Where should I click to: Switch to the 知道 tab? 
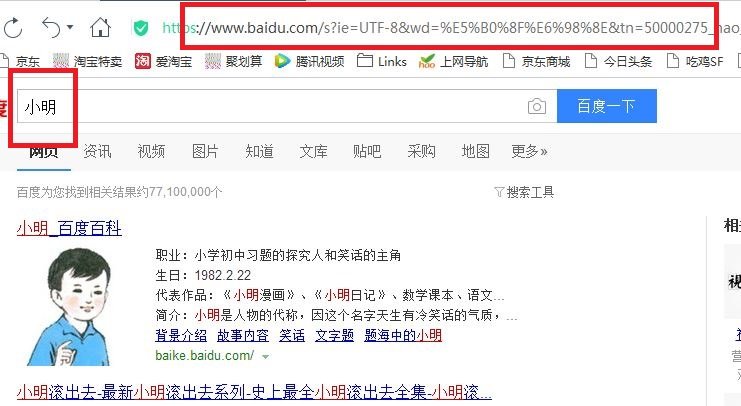259,152
